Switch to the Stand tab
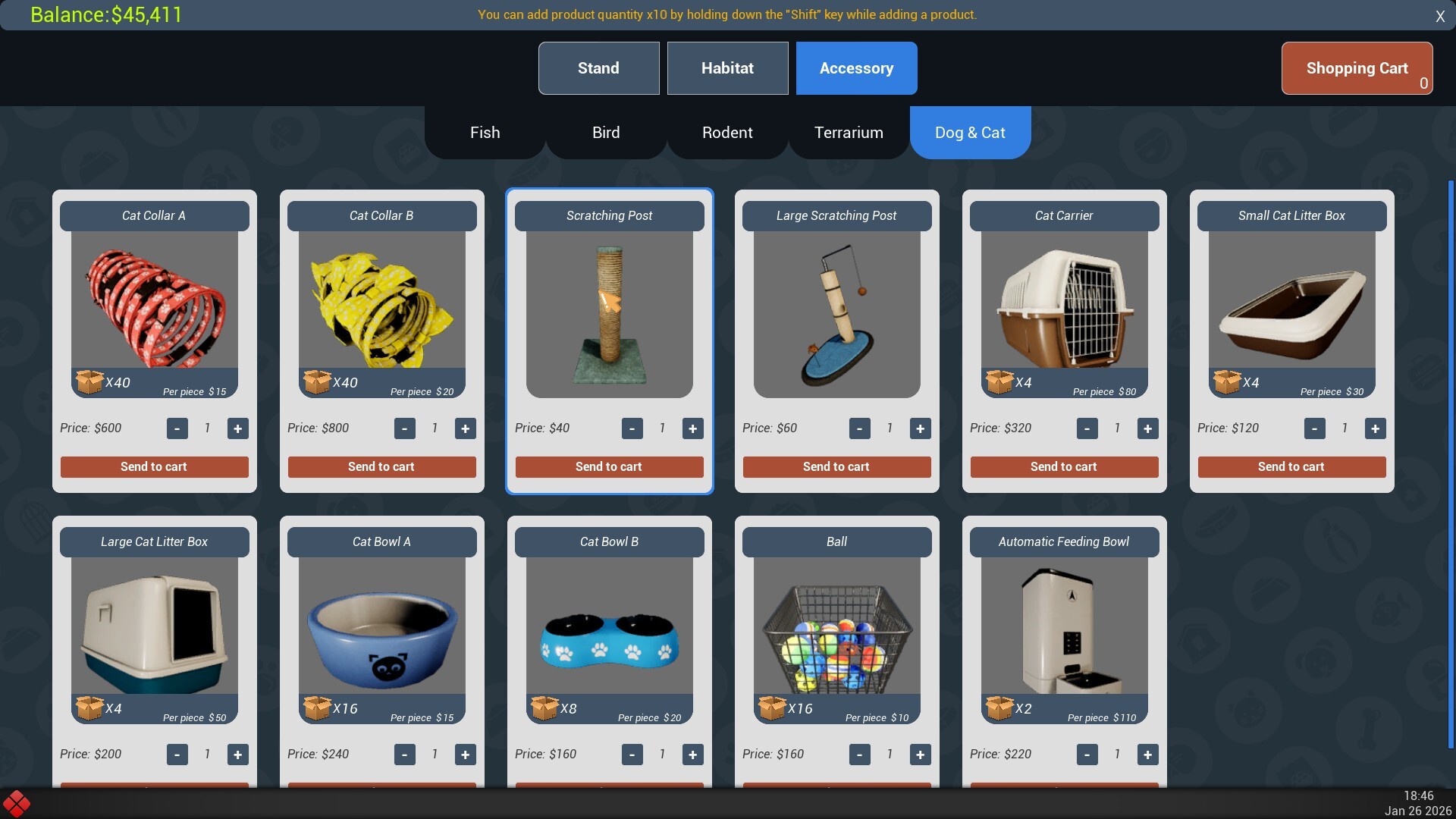The width and height of the screenshot is (1456, 819). [x=598, y=67]
